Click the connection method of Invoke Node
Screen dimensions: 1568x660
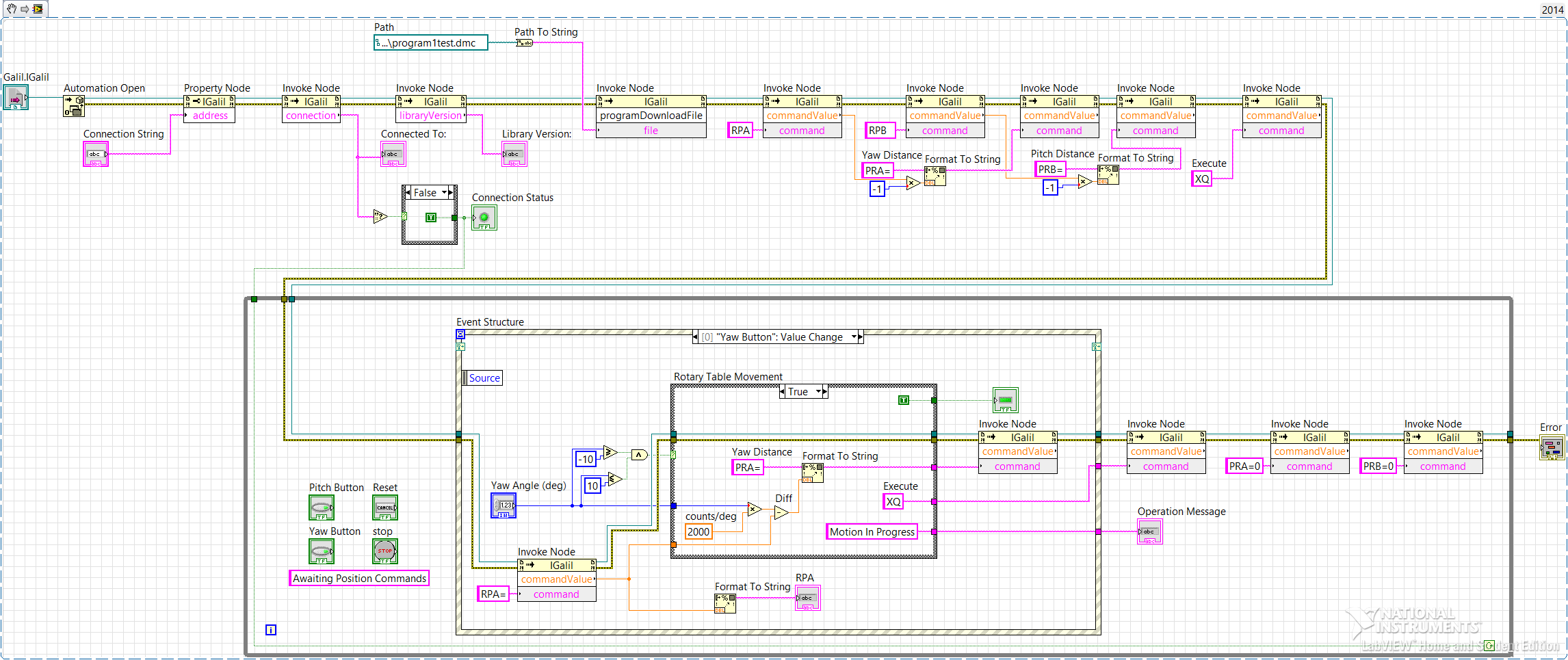point(311,116)
